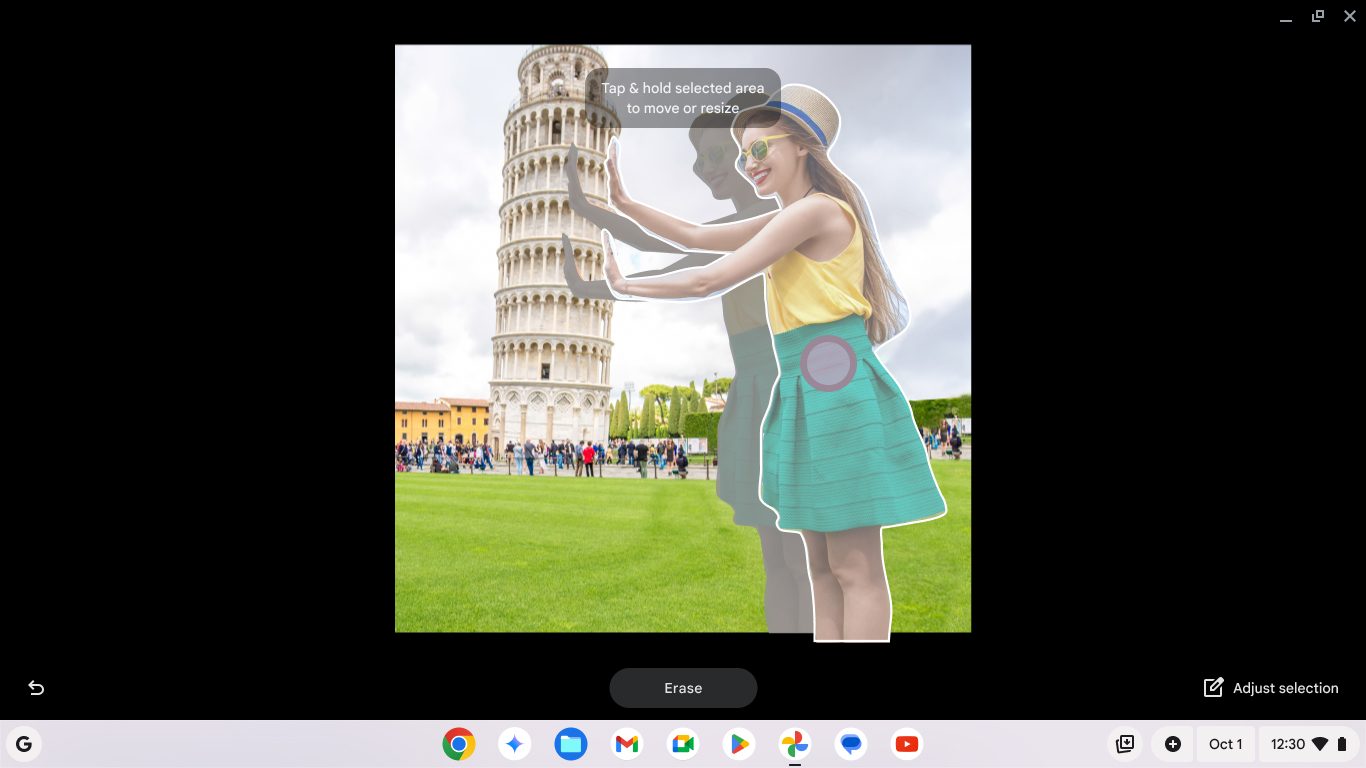Open Adjust selection
1366x768 pixels.
(x=1271, y=688)
